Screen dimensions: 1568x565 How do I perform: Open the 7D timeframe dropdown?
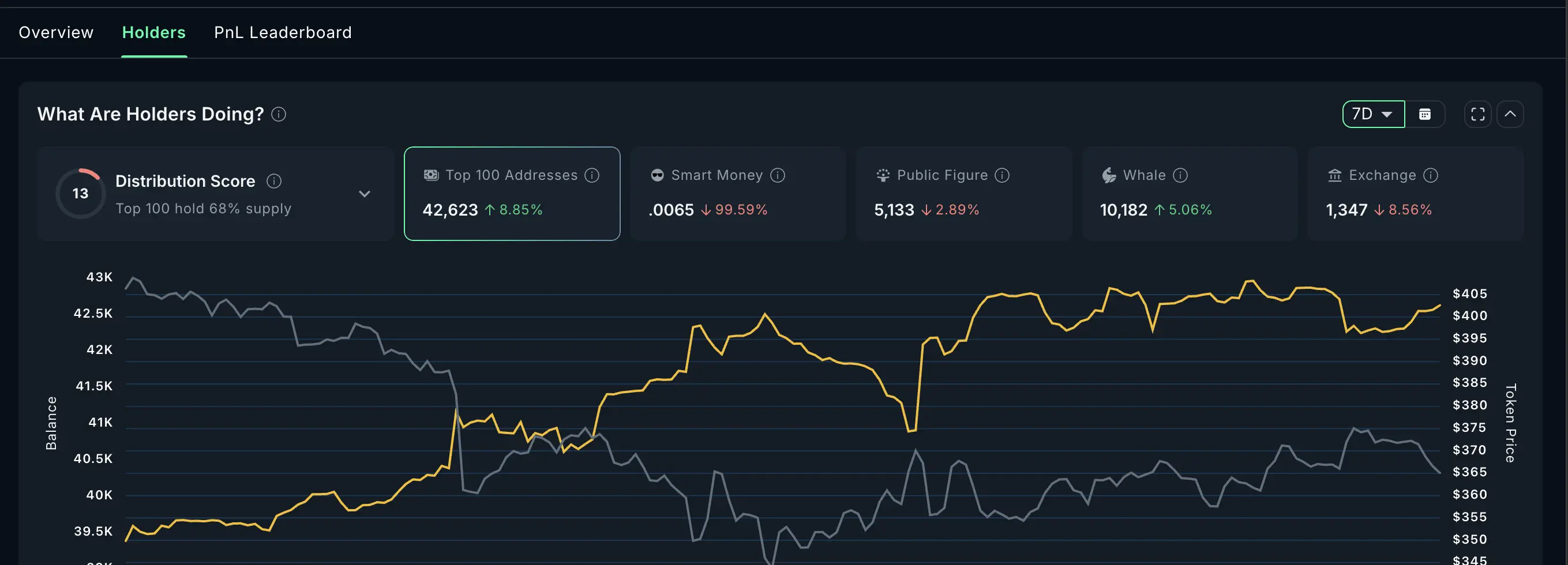(1373, 114)
